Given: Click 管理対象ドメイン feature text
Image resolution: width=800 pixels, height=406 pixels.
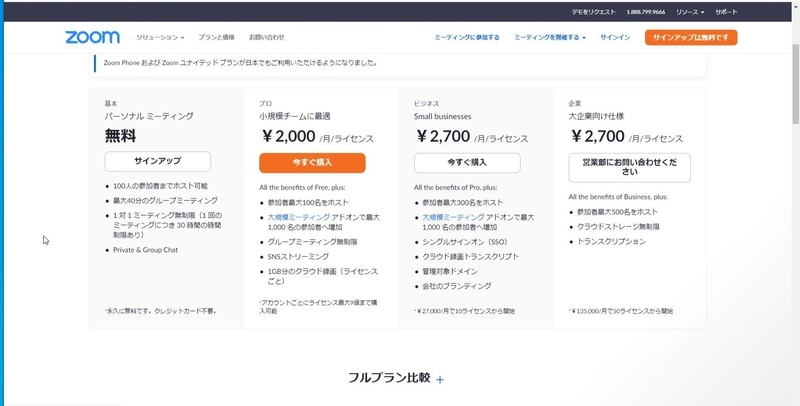Looking at the screenshot, I should (x=449, y=271).
